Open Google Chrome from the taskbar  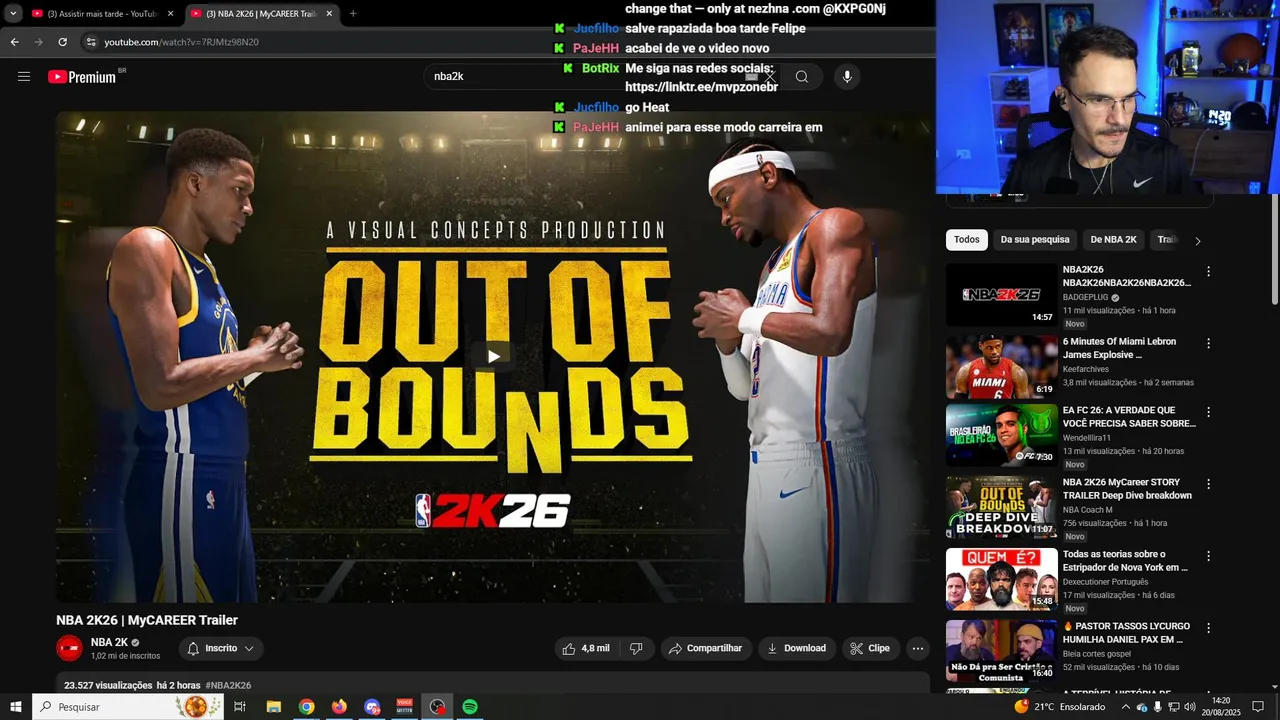pyautogui.click(x=306, y=707)
